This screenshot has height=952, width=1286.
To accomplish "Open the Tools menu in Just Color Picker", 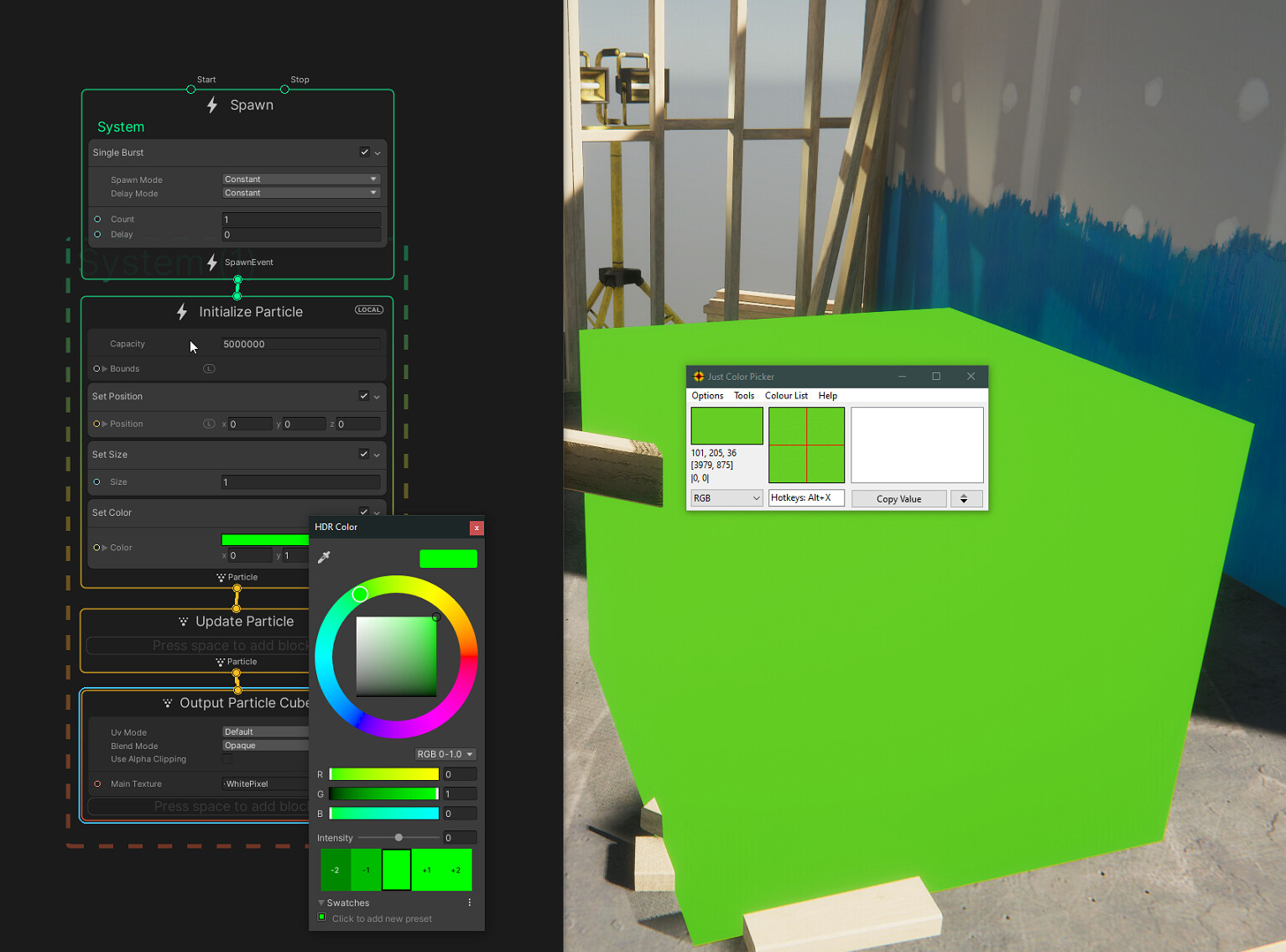I will [x=744, y=396].
